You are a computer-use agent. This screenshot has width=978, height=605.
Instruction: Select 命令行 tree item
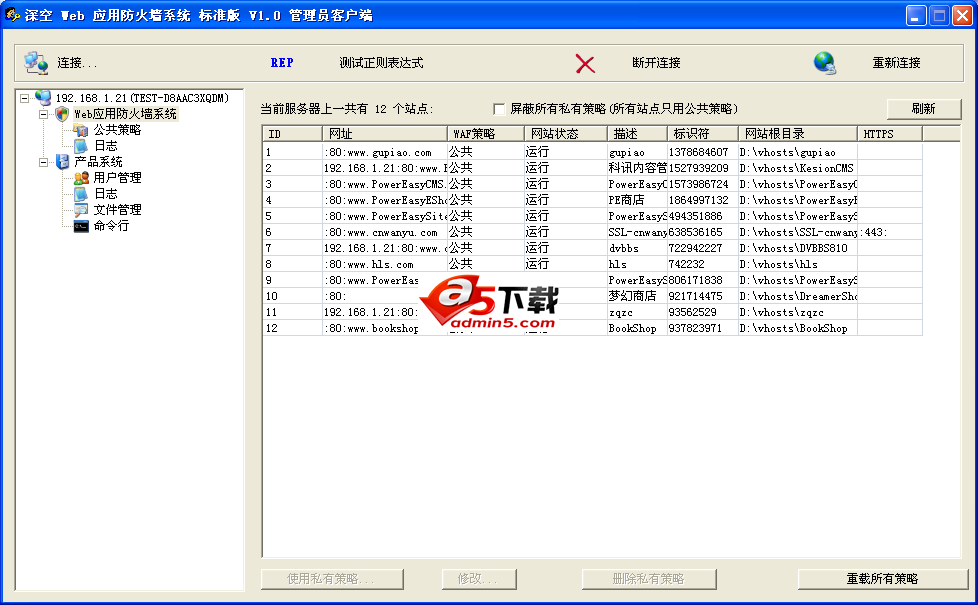coord(111,226)
